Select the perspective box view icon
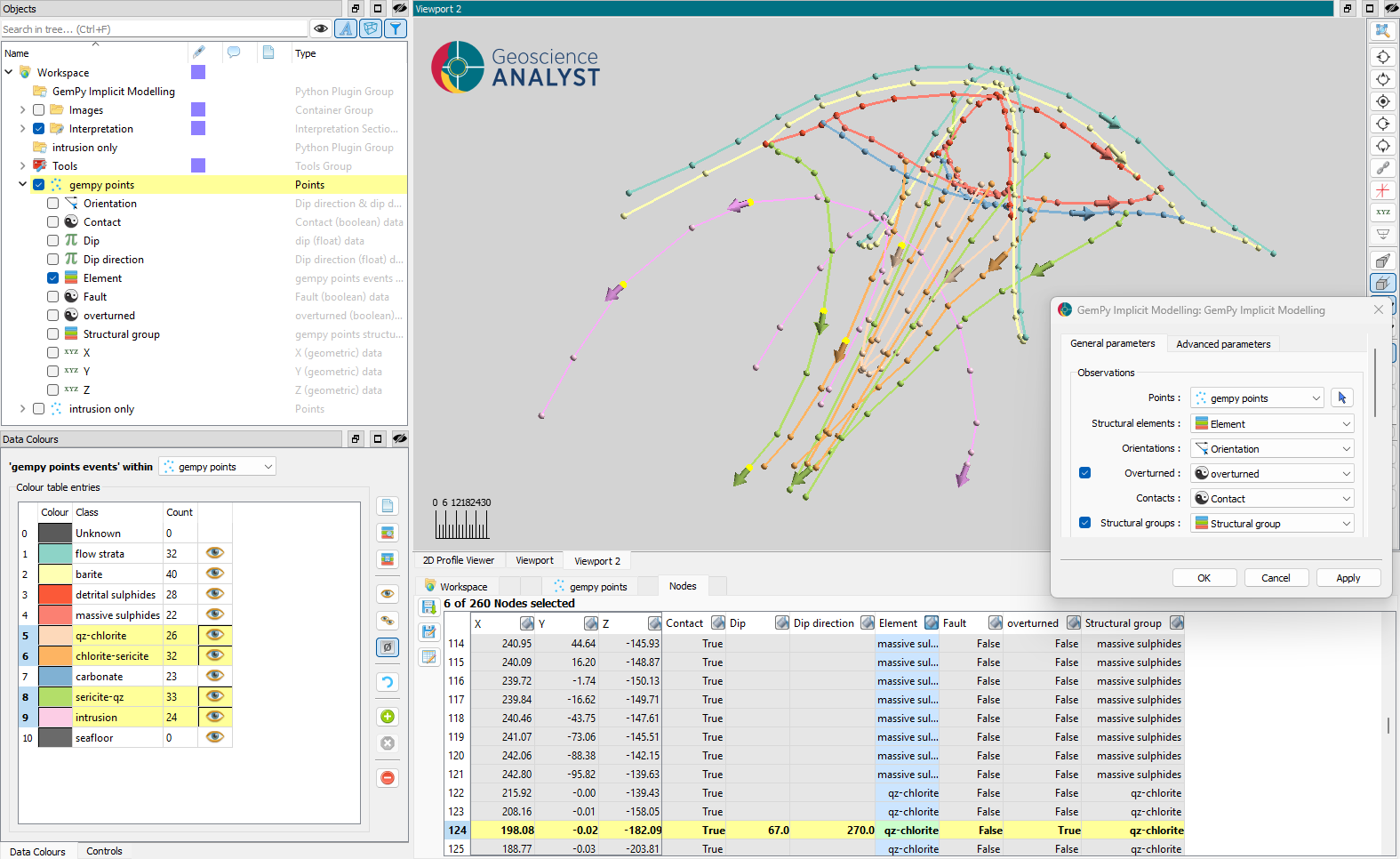 [x=1382, y=261]
